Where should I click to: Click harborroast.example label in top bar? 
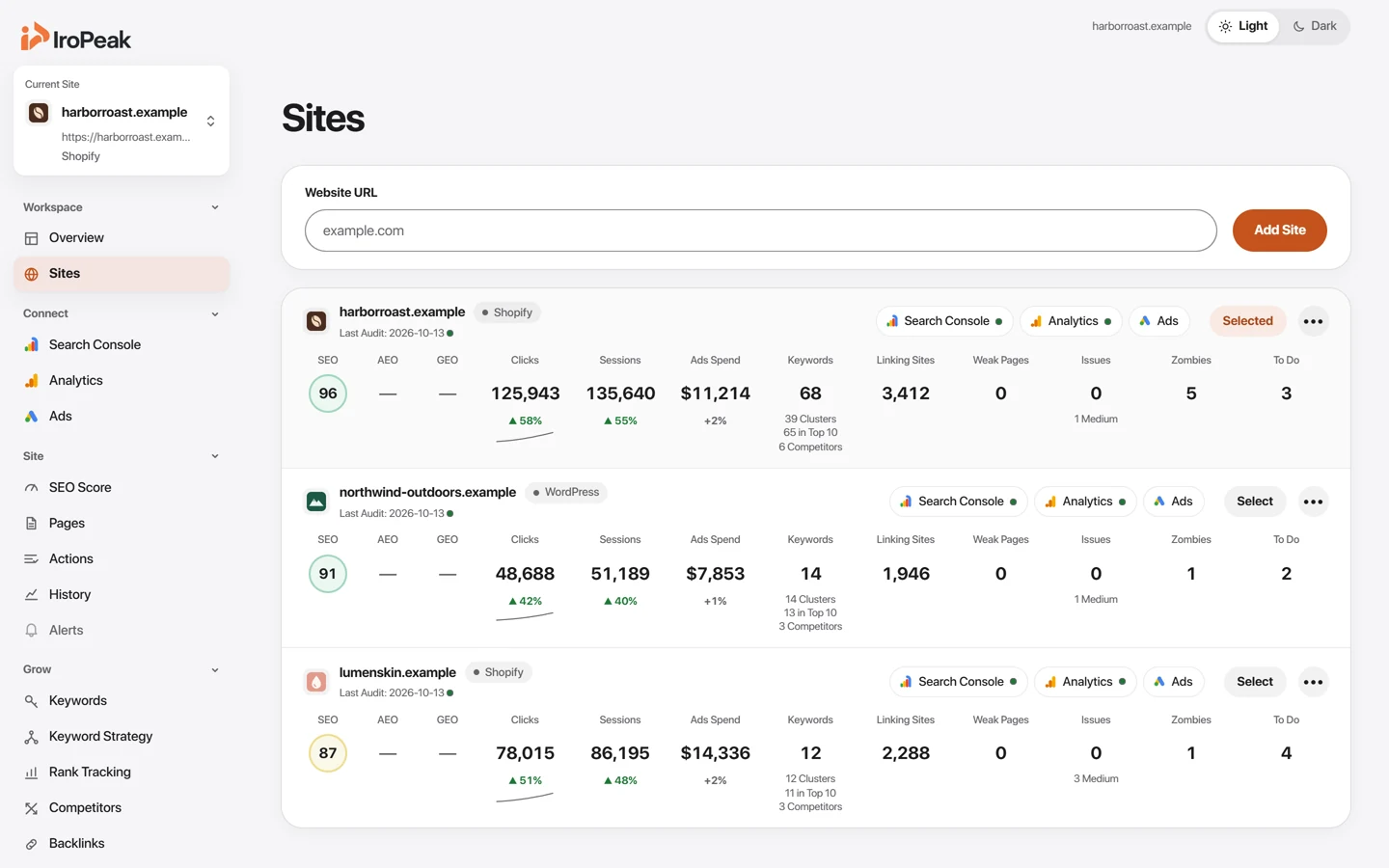click(x=1141, y=26)
